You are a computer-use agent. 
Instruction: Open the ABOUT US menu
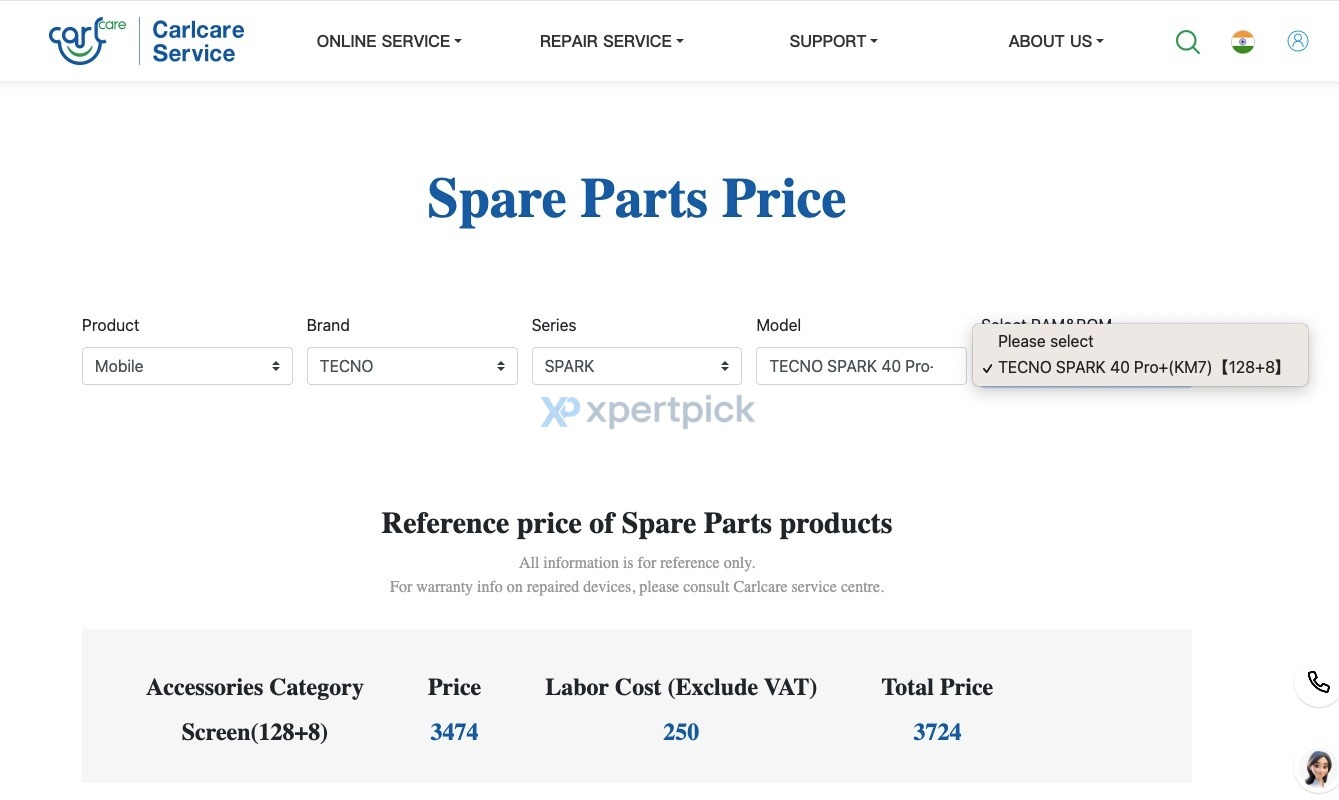pos(1056,41)
